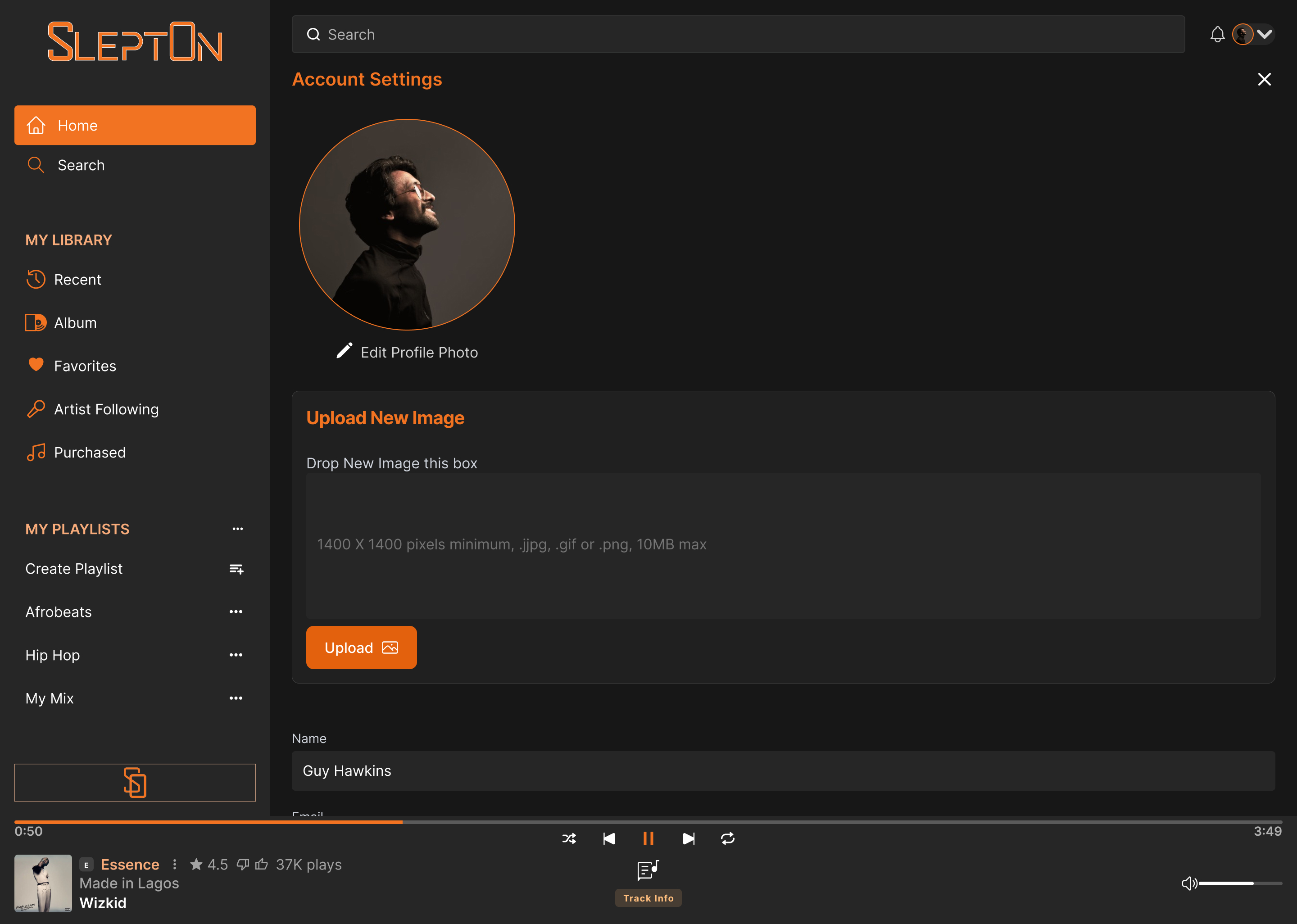This screenshot has width=1297, height=924.
Task: Adjust the volume slider
Action: (1239, 883)
